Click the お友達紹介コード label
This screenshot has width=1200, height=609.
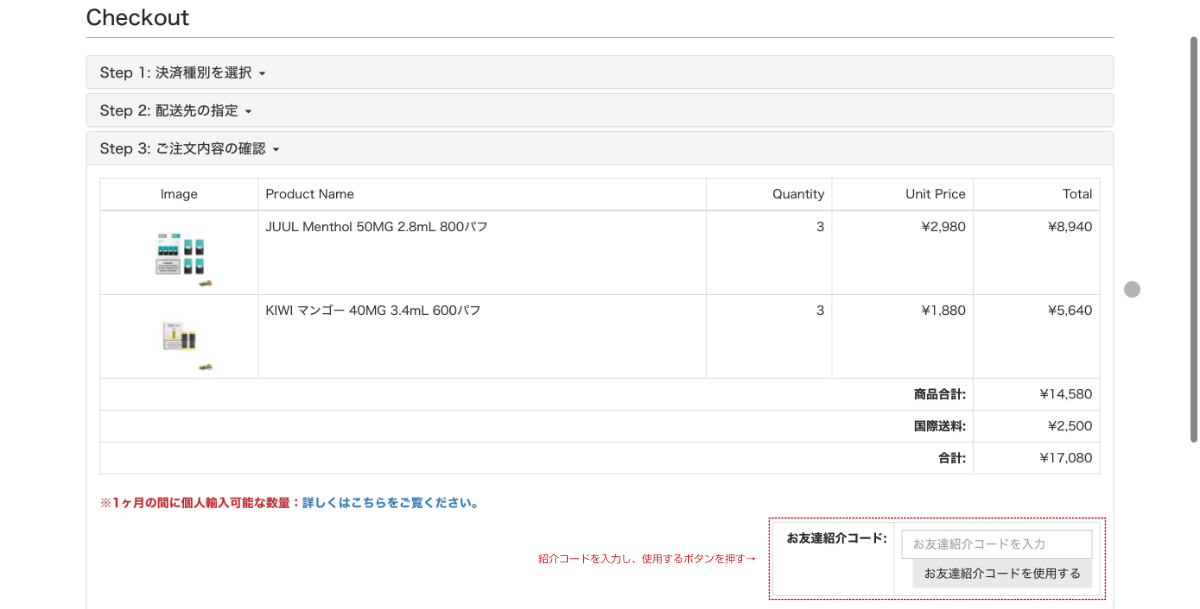tap(836, 538)
